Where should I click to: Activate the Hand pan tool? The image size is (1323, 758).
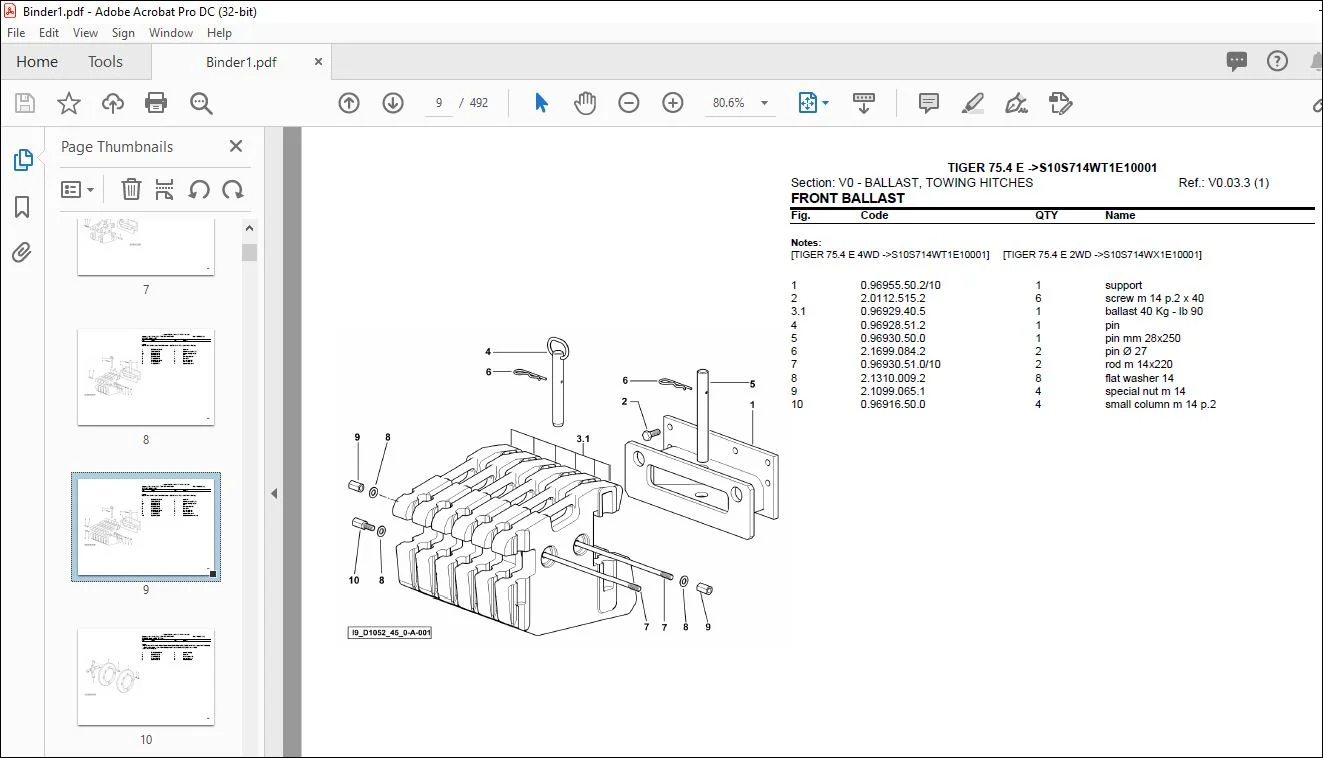(x=585, y=103)
